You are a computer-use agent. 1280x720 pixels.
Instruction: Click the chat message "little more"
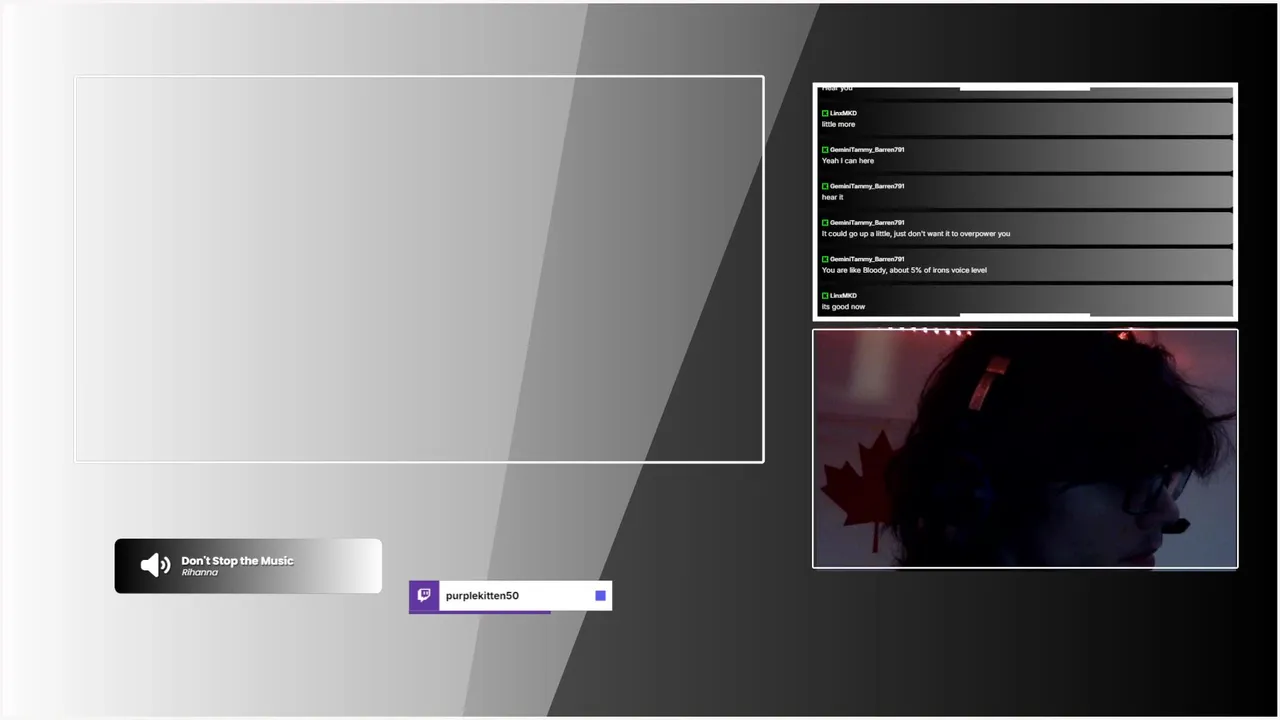click(x=838, y=125)
